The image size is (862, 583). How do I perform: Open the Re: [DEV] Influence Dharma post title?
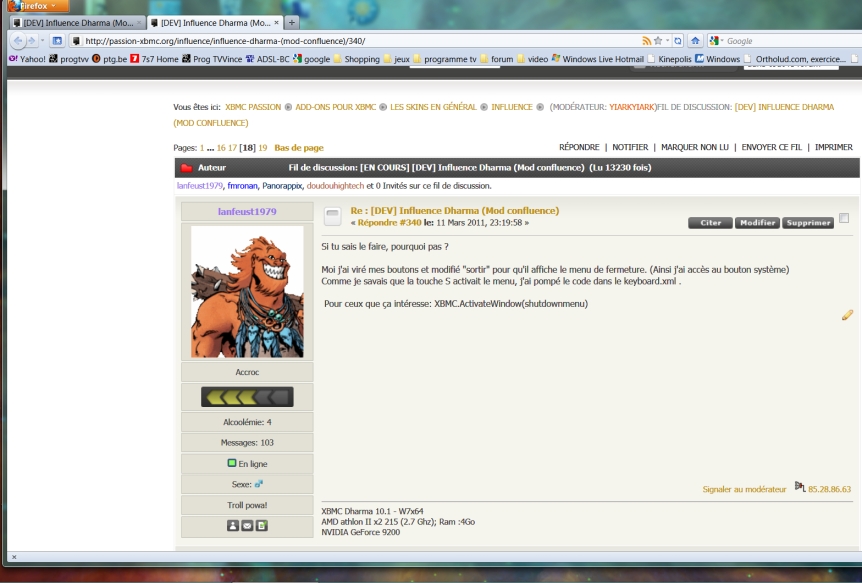pyautogui.click(x=455, y=210)
